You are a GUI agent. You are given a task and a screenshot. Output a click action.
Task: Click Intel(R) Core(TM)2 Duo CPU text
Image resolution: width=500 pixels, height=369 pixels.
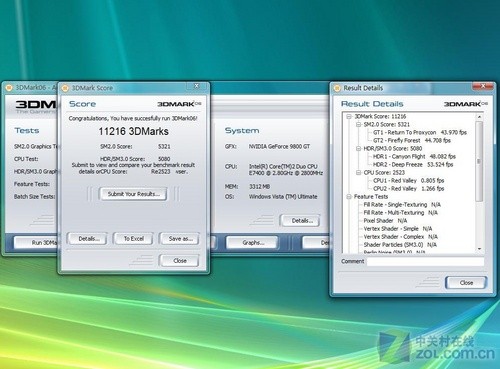(x=283, y=166)
